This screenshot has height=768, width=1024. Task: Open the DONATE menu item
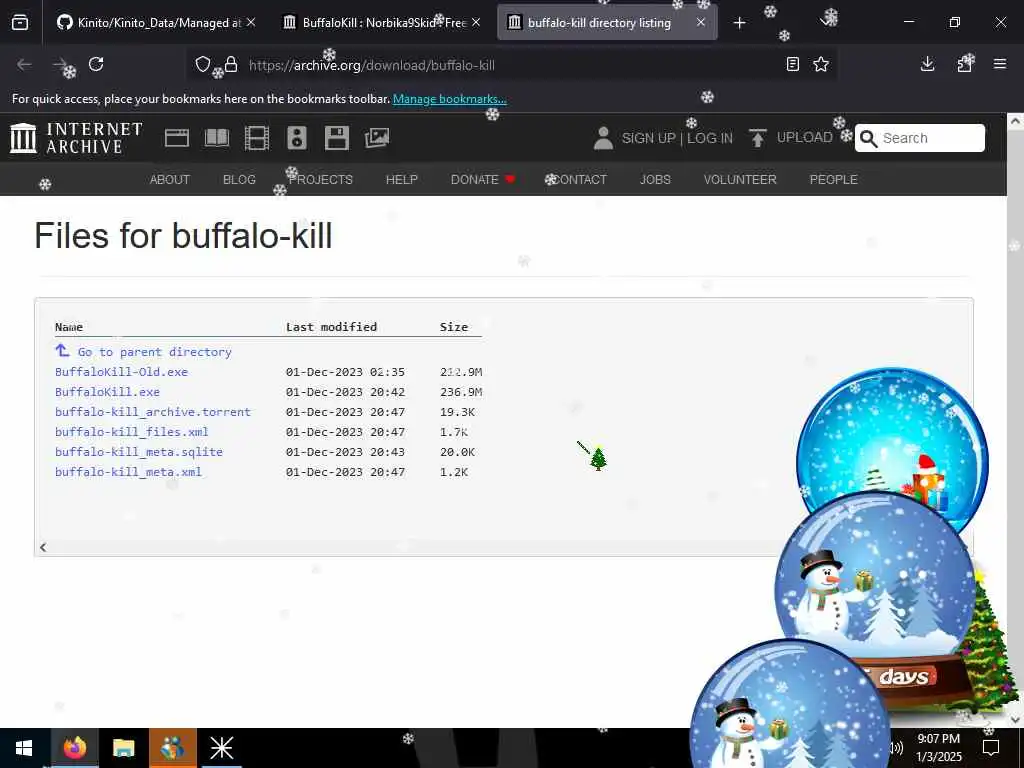point(483,180)
